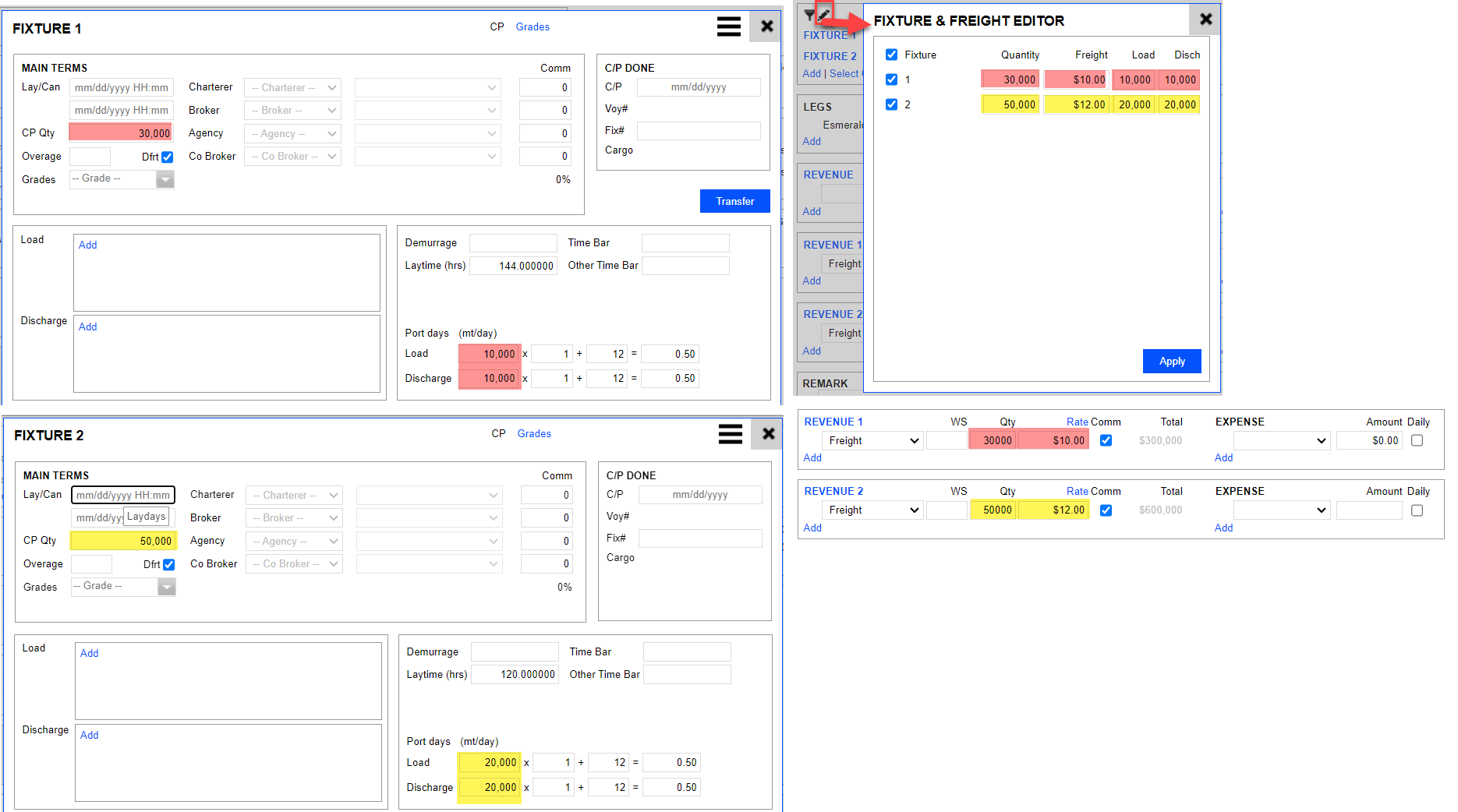Screen dimensions: 1458x812
Task: Close the Fixture & Freight Editor dialog
Action: click(x=1205, y=19)
